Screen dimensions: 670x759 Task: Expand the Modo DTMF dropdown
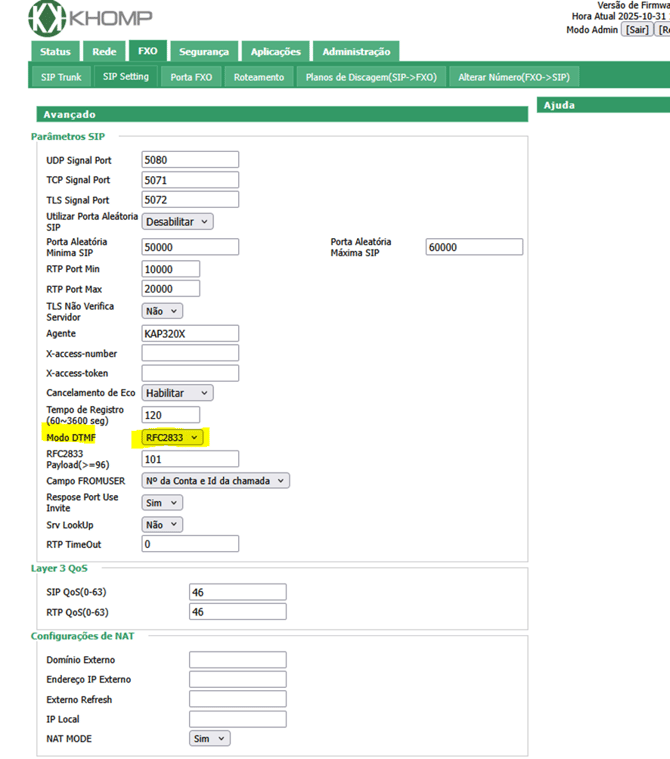point(173,437)
